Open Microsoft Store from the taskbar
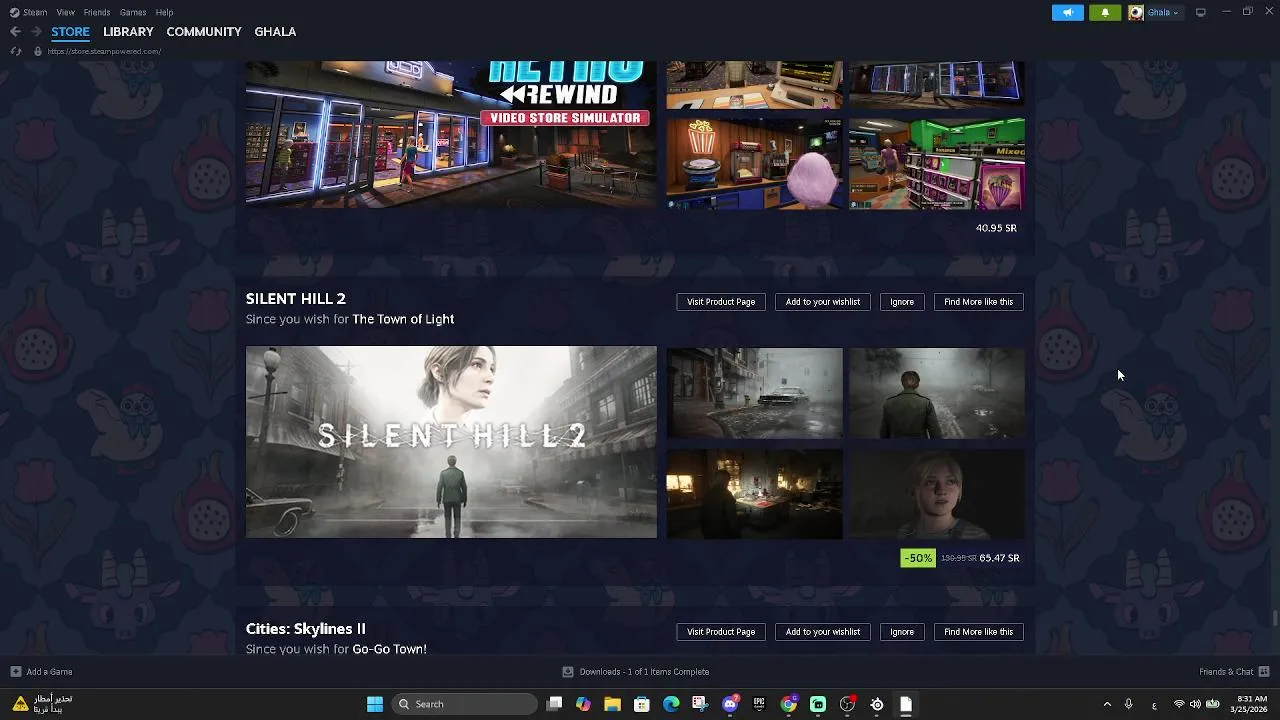The height and width of the screenshot is (720, 1280). (x=642, y=704)
